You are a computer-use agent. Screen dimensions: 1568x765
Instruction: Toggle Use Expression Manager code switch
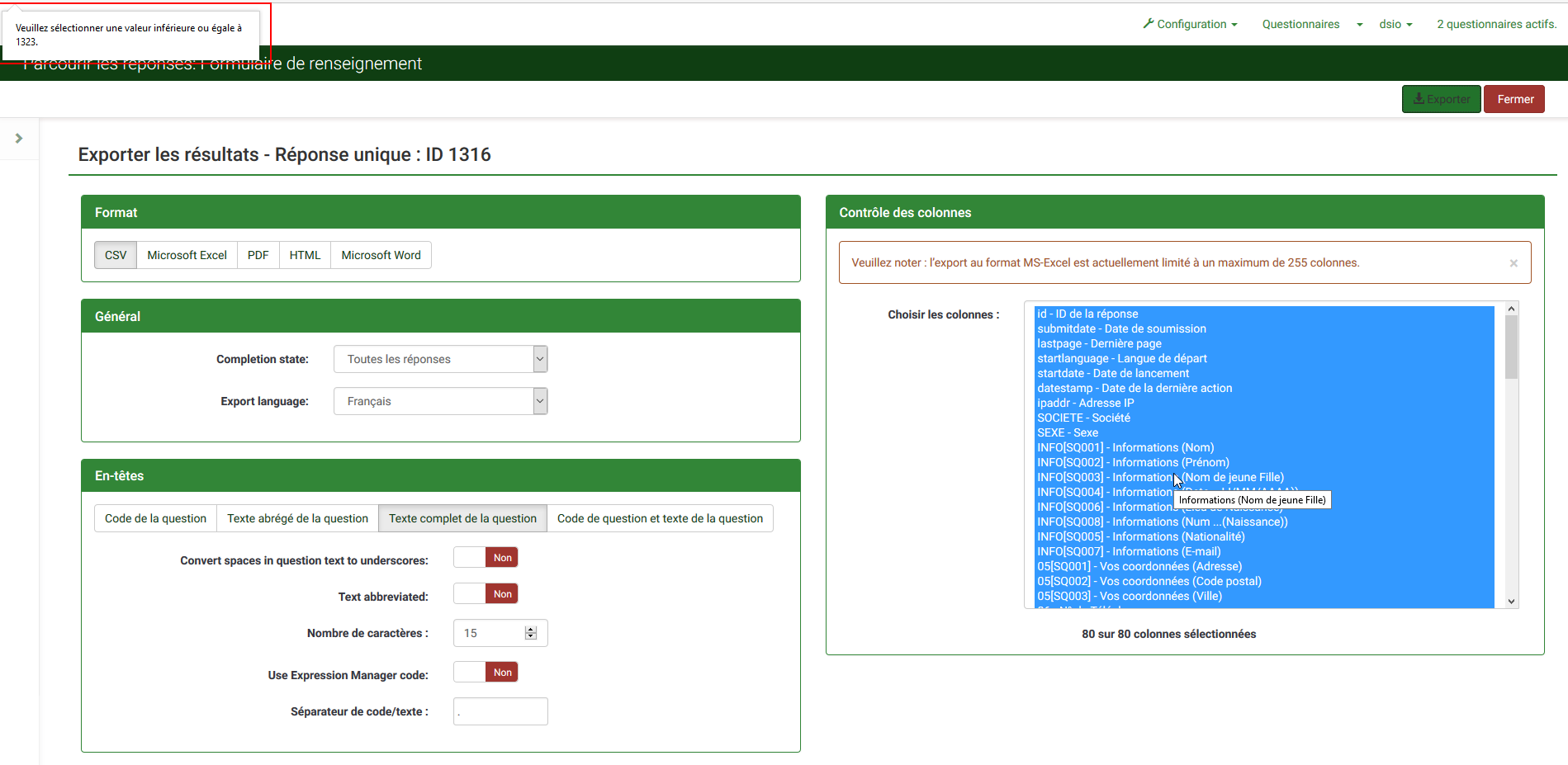point(486,673)
